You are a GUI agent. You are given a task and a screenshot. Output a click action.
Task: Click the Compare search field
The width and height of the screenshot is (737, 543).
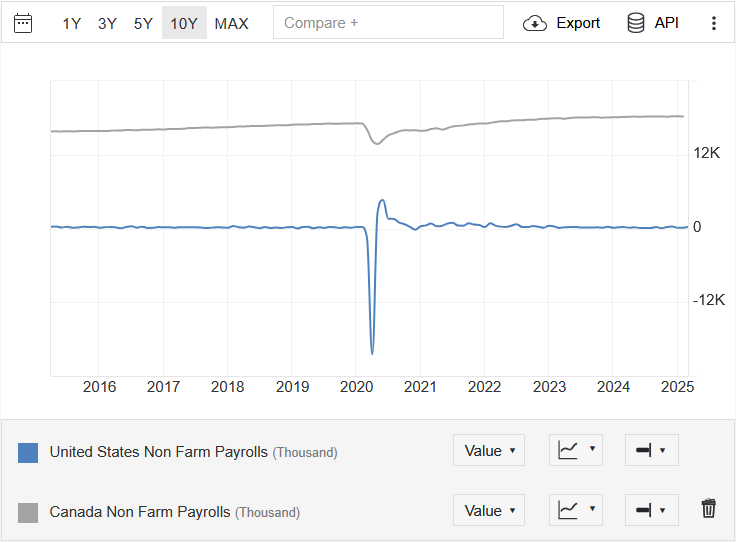388,23
